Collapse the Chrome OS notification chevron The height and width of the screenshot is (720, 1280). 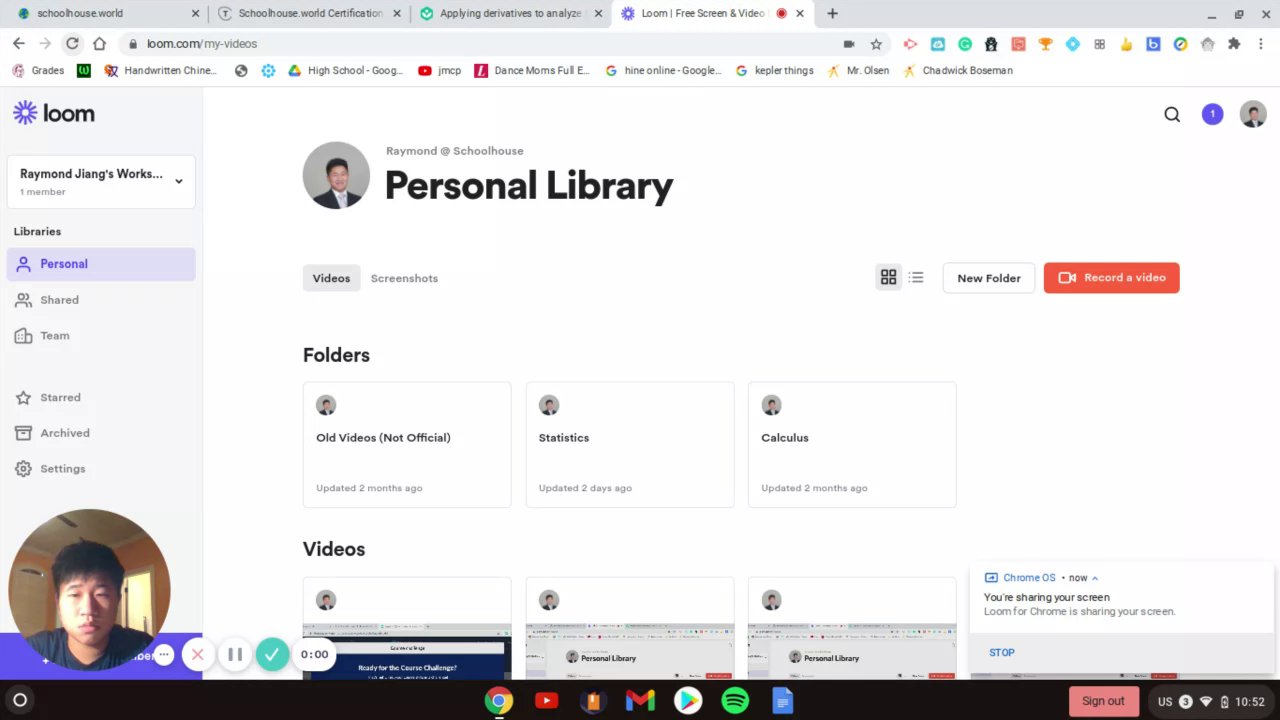1095,578
